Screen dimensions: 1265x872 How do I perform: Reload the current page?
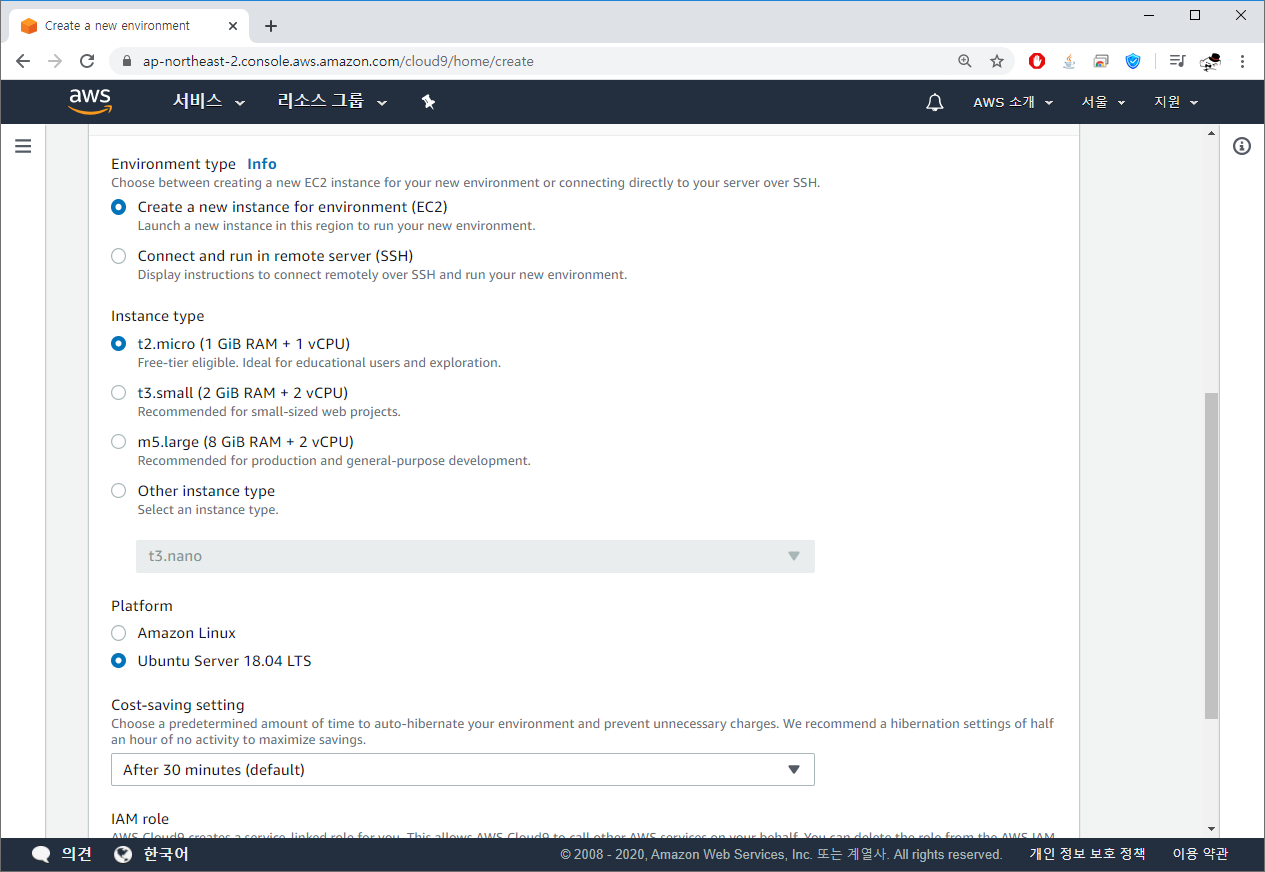click(x=87, y=61)
